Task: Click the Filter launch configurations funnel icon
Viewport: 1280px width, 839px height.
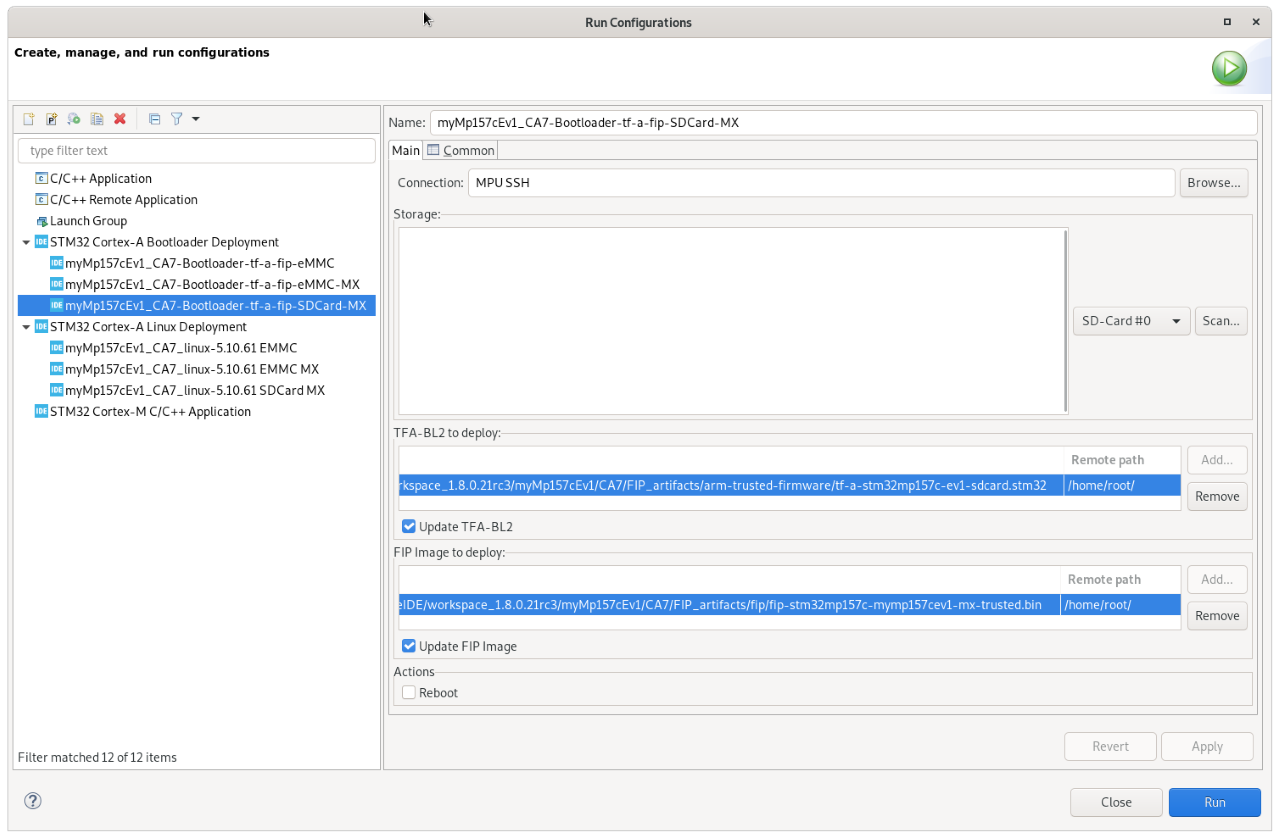Action: coord(176,119)
